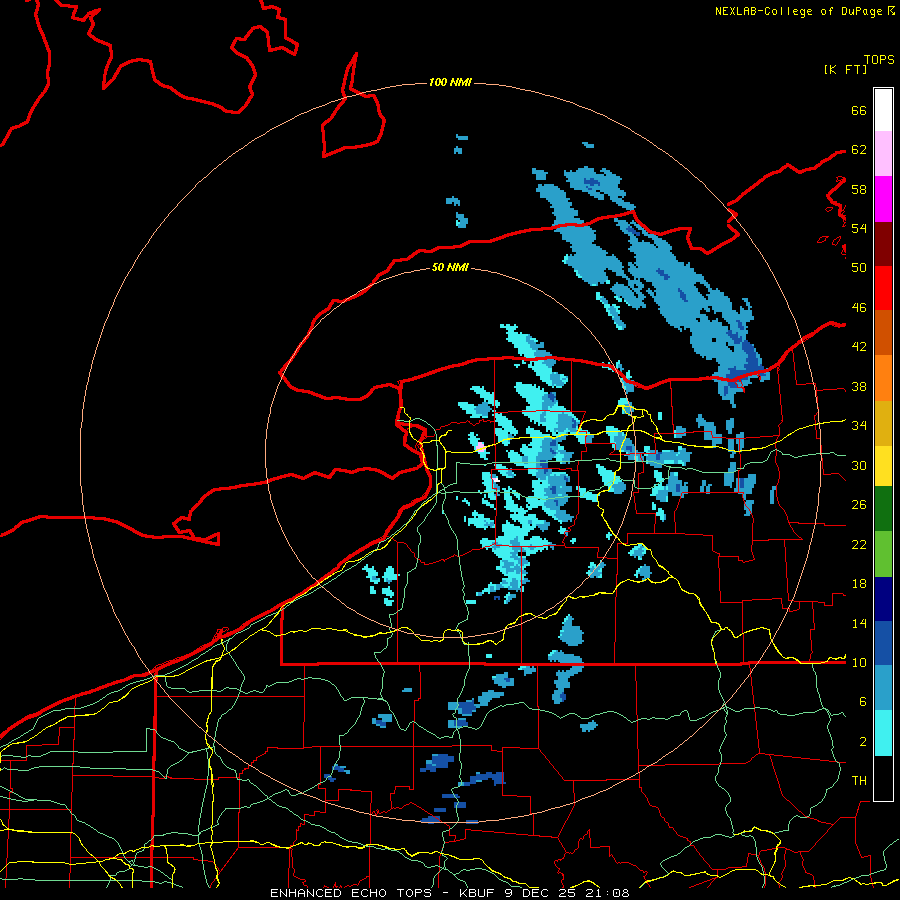
Task: Click the 26 legend value
Action: 859,505
